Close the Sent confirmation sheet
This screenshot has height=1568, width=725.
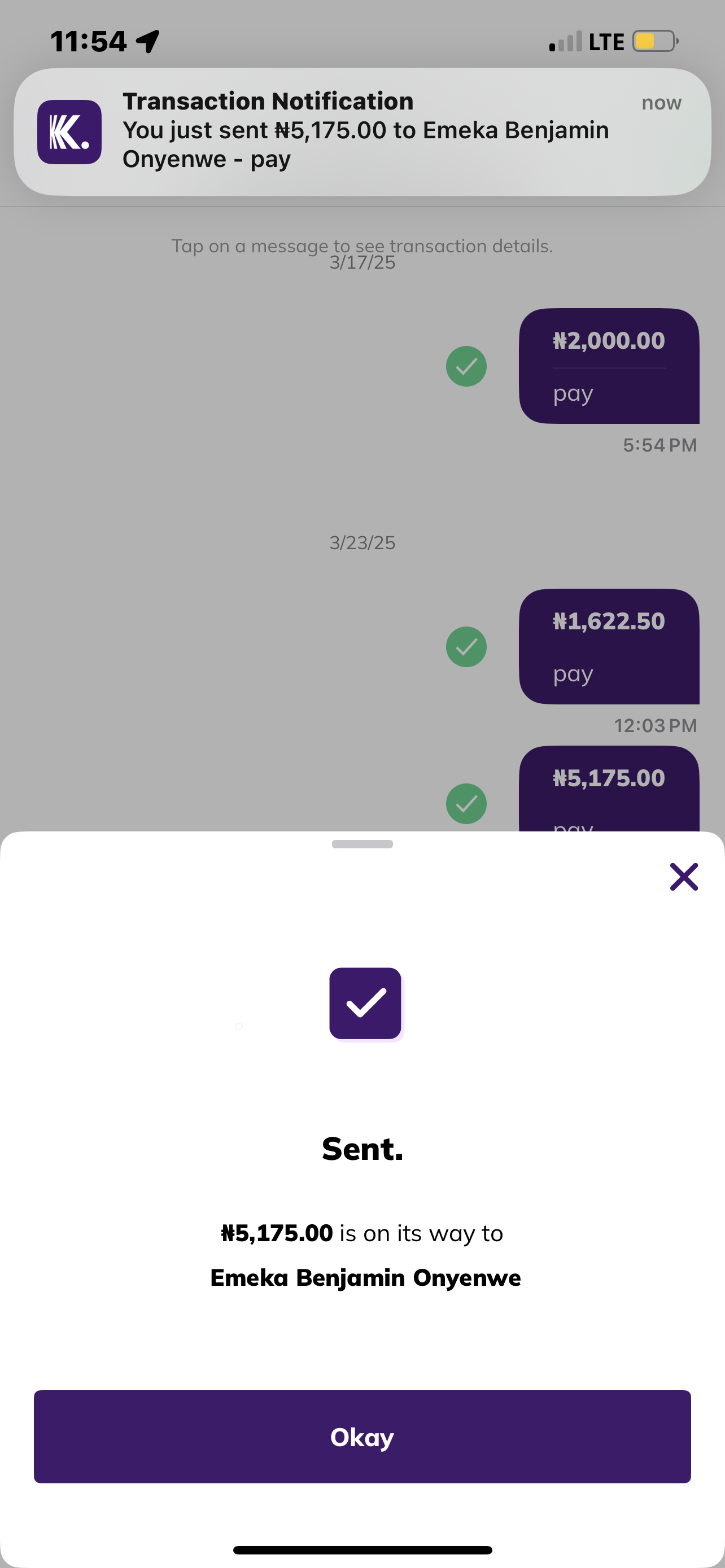point(684,877)
